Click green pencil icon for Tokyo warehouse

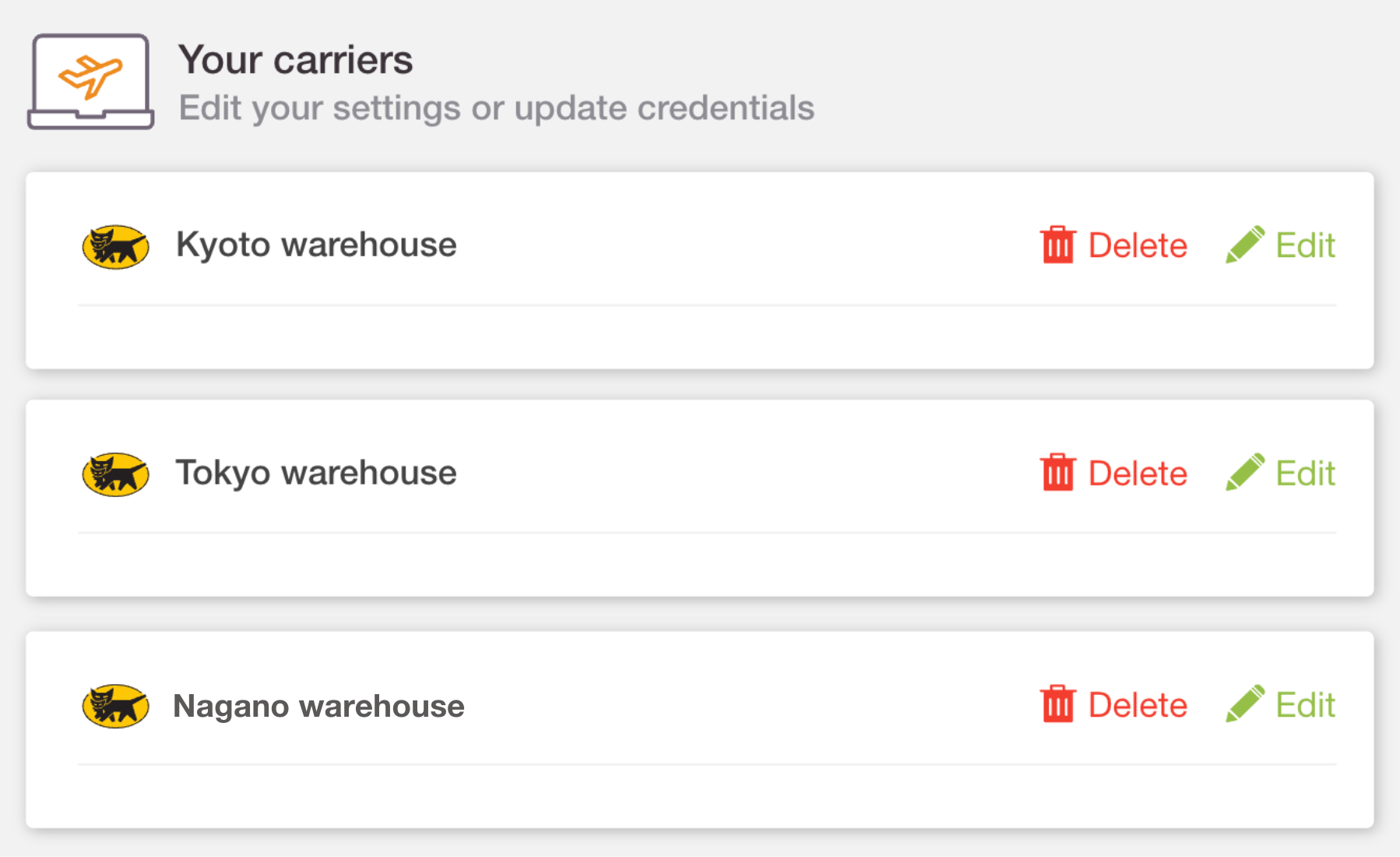click(1245, 472)
